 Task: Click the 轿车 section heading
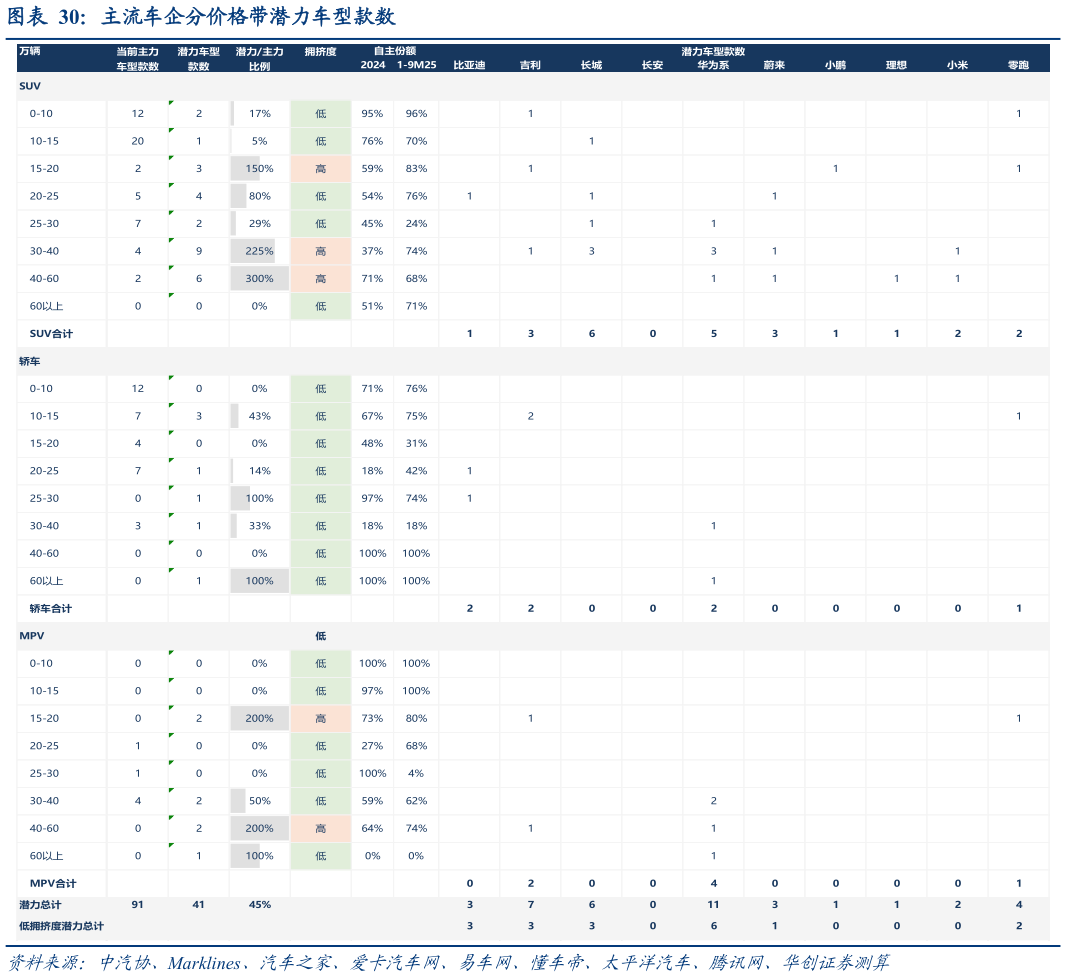pos(29,360)
